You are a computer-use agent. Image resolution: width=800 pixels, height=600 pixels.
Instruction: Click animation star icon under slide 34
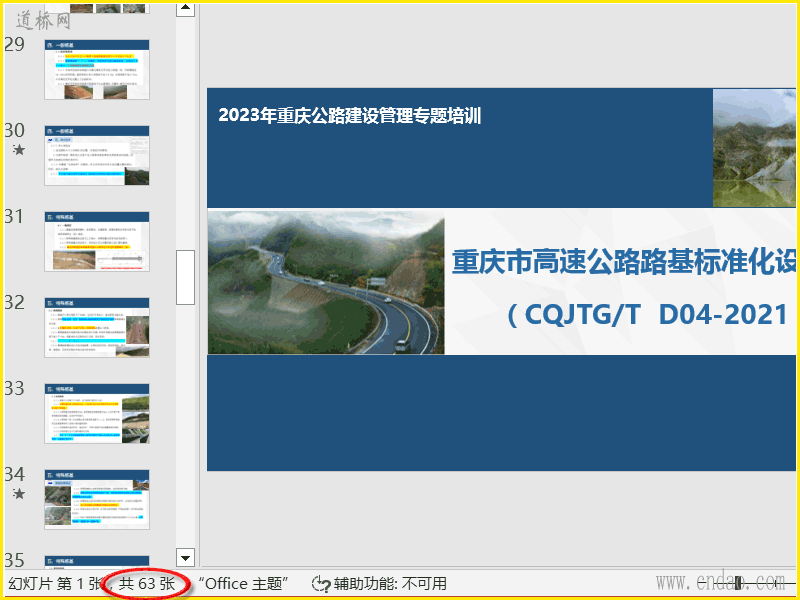[19, 493]
